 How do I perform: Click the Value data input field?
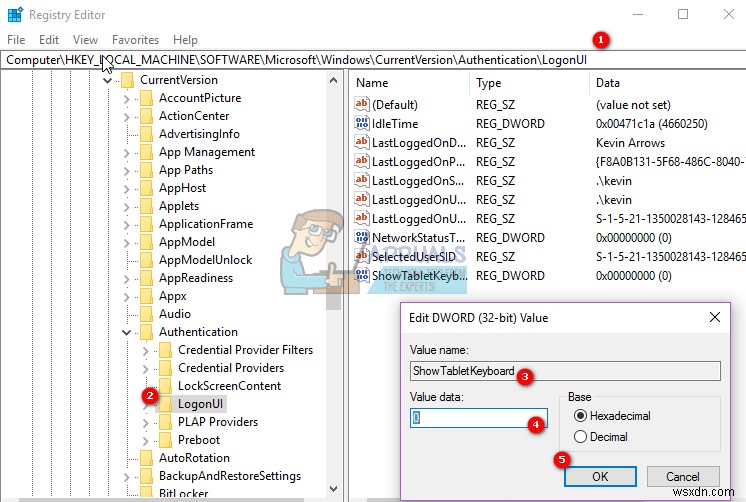point(478,418)
